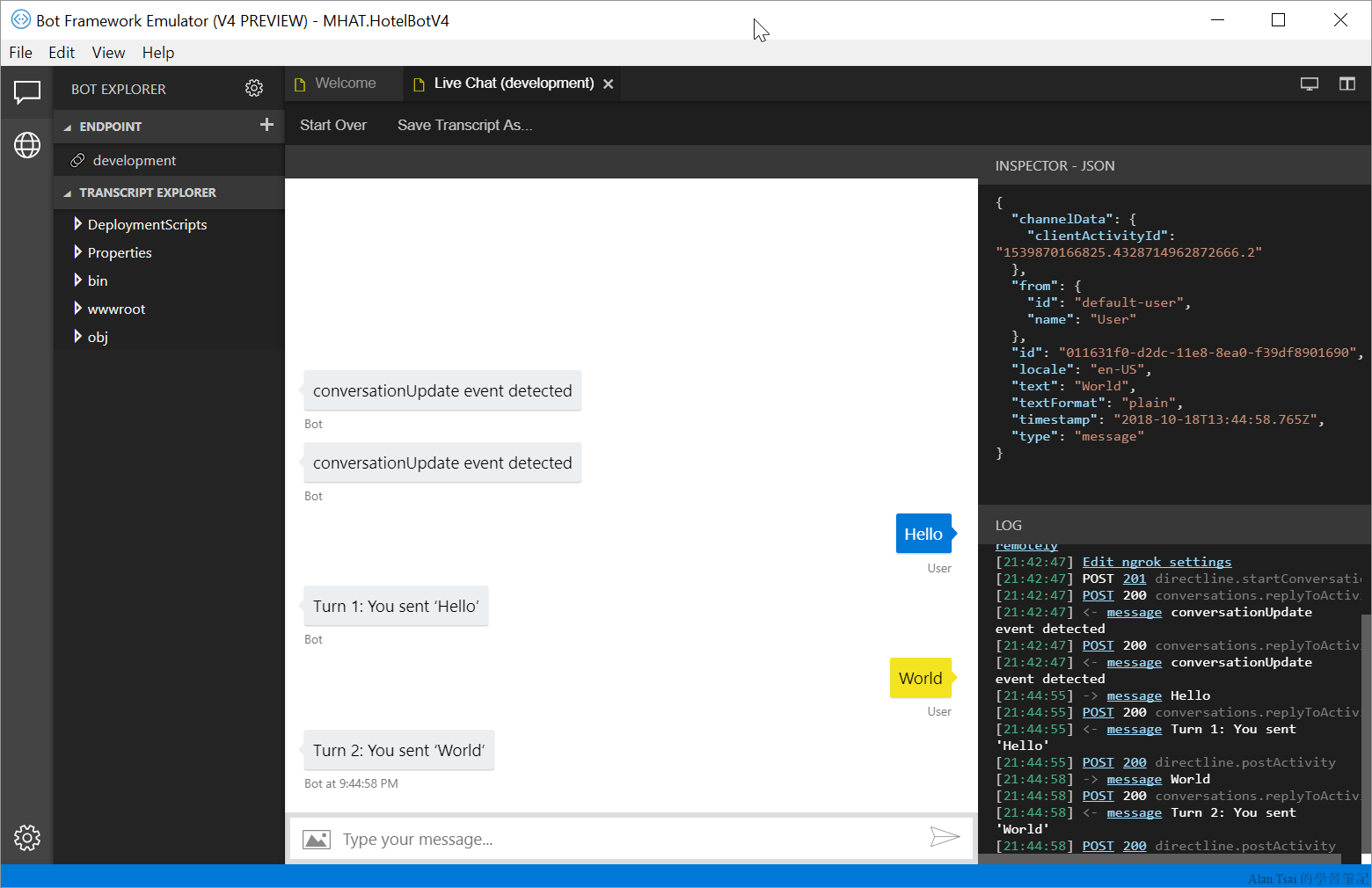The height and width of the screenshot is (888, 1372).
Task: Open the Edit menu
Action: pyautogui.click(x=62, y=53)
